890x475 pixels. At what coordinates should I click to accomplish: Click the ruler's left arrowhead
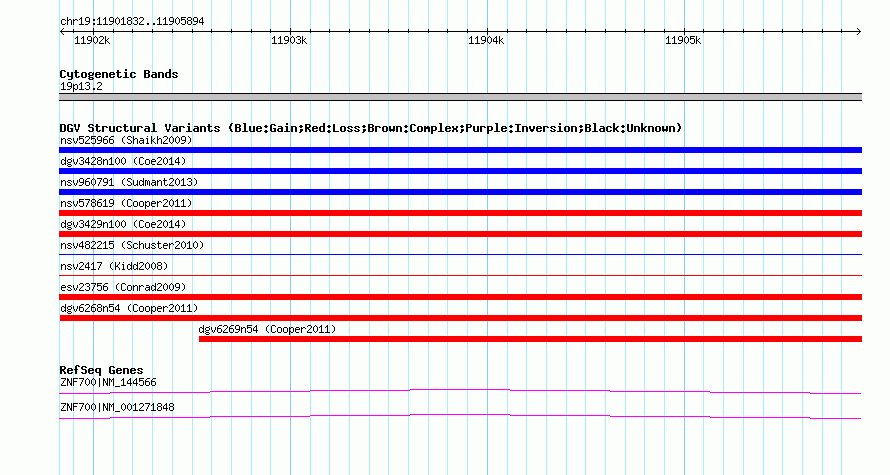click(62, 32)
